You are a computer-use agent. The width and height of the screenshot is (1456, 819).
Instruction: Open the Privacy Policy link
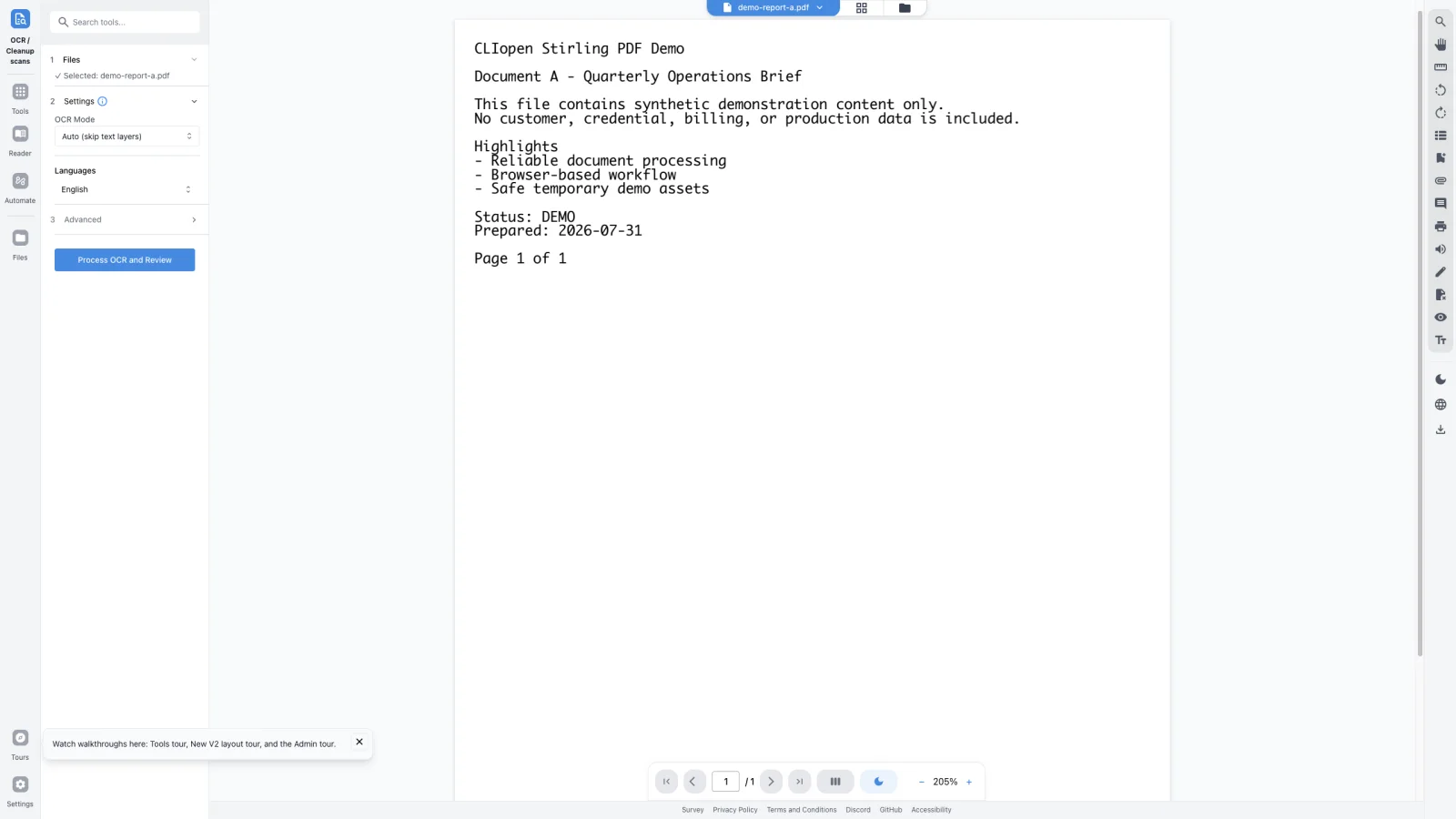pos(735,810)
